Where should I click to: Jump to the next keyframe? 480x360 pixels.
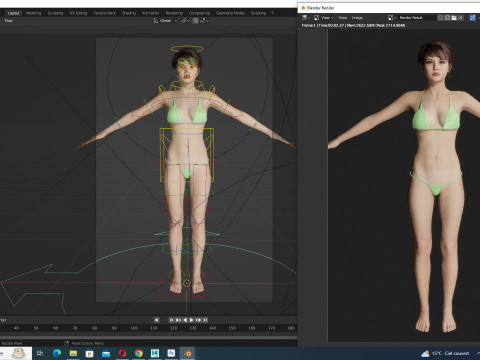[x=199, y=320]
